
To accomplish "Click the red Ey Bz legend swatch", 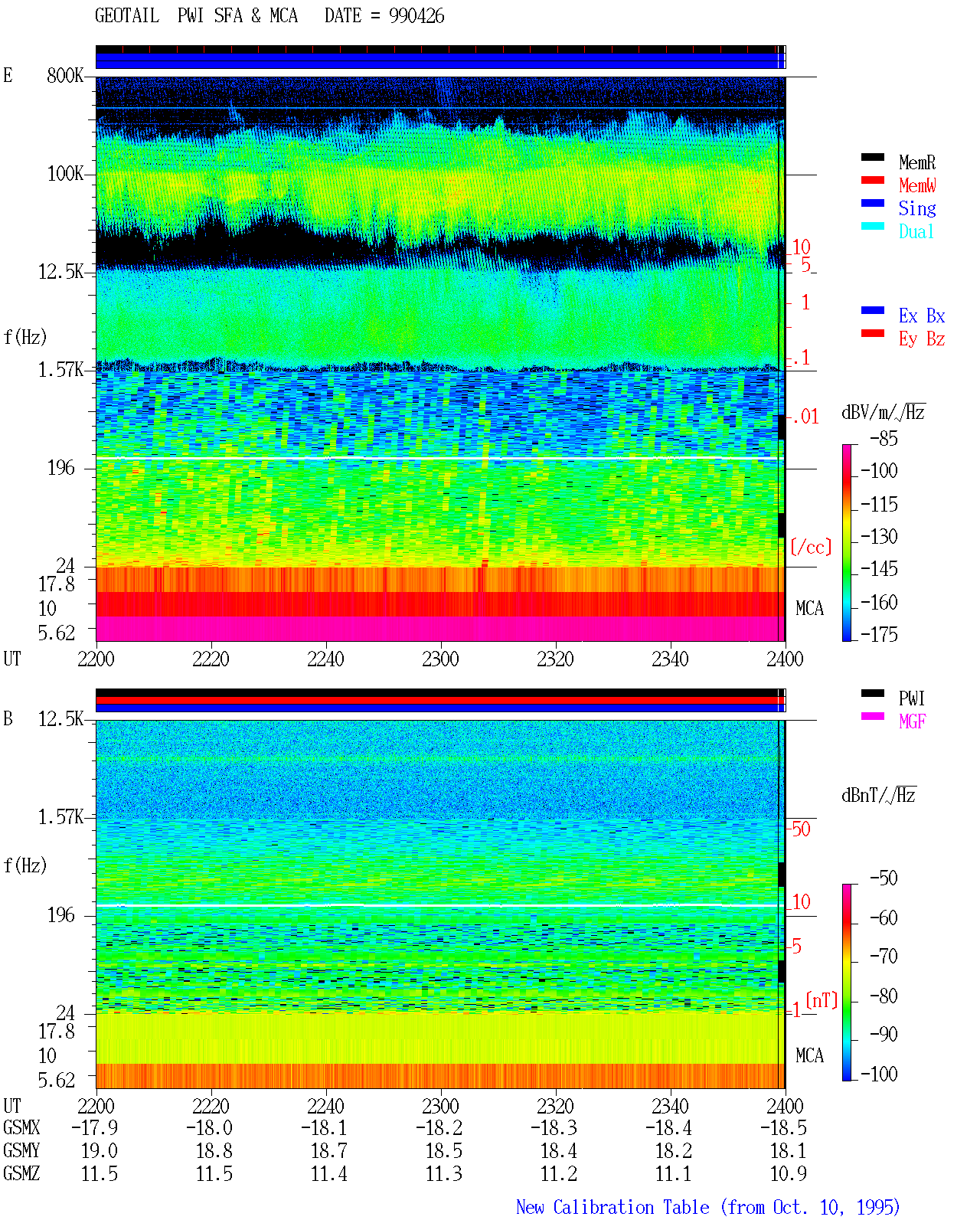I will [x=873, y=334].
